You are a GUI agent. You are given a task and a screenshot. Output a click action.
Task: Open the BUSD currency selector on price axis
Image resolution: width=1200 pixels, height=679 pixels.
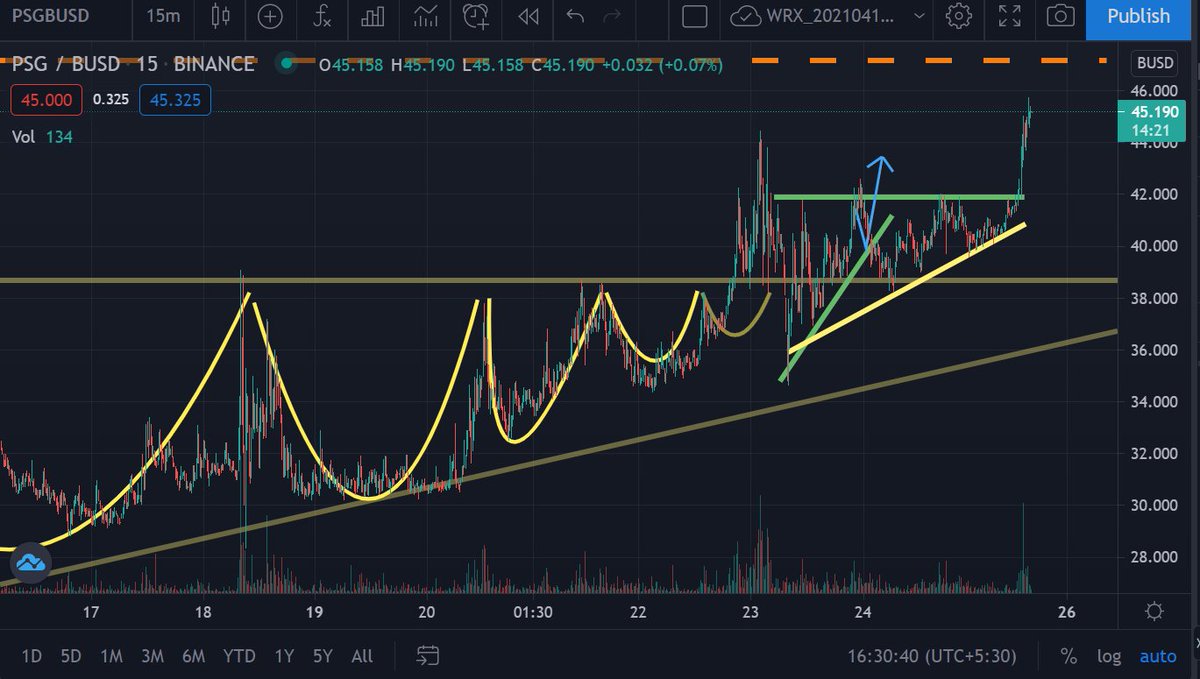point(1154,64)
